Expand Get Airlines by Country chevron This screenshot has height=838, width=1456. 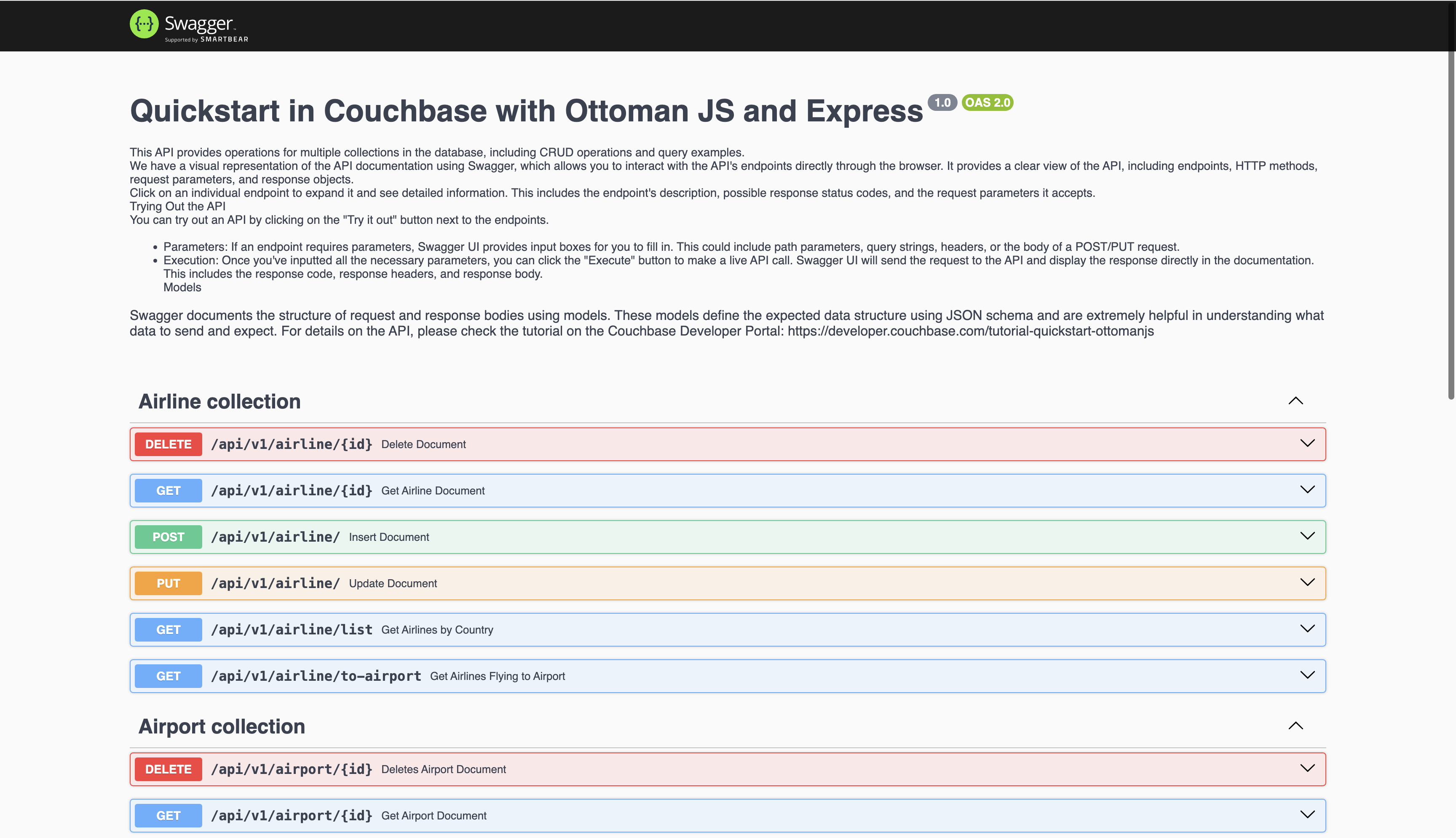[x=1307, y=629]
